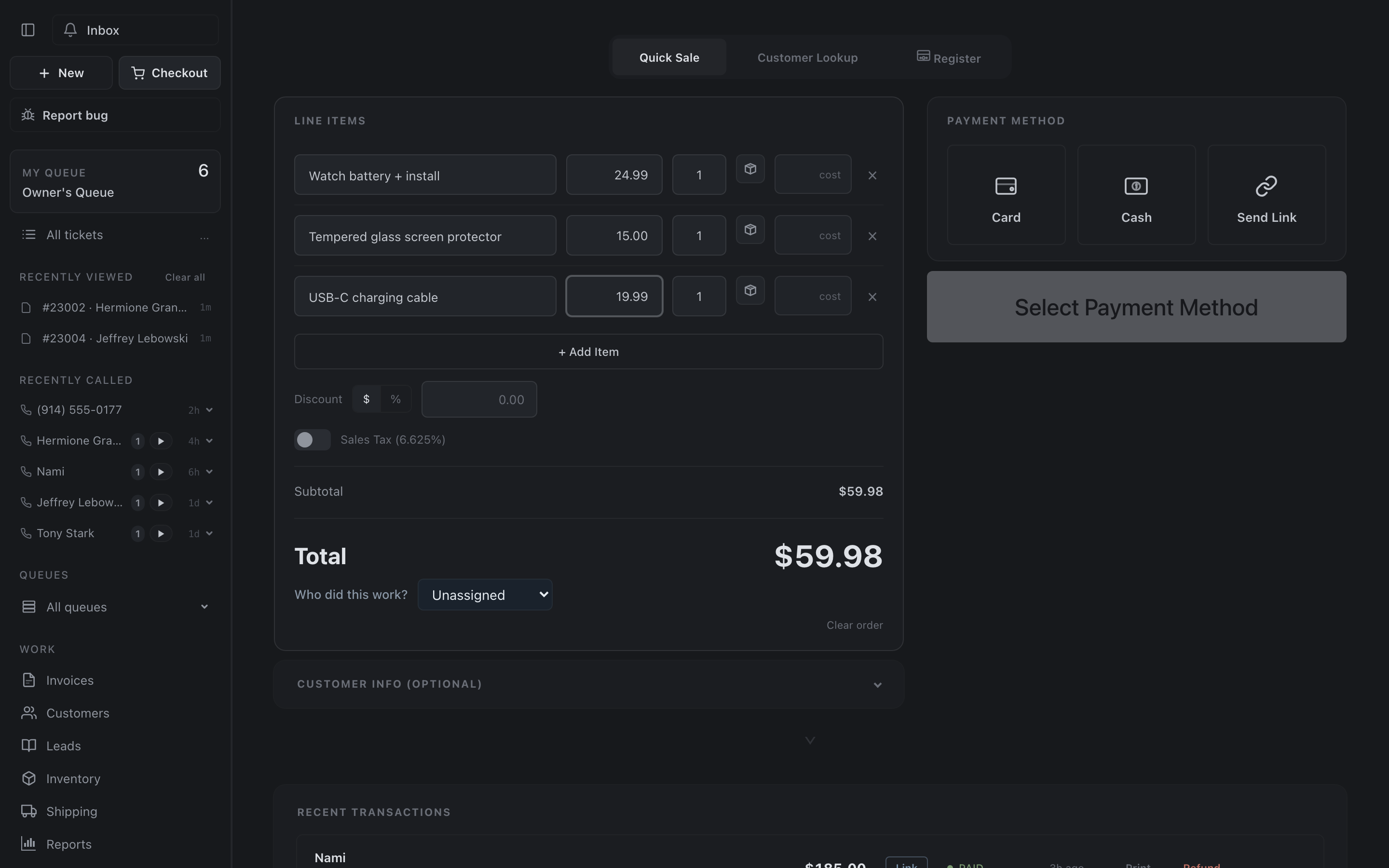
Task: Collapse the sidebar with the panel icon
Action: click(x=27, y=30)
